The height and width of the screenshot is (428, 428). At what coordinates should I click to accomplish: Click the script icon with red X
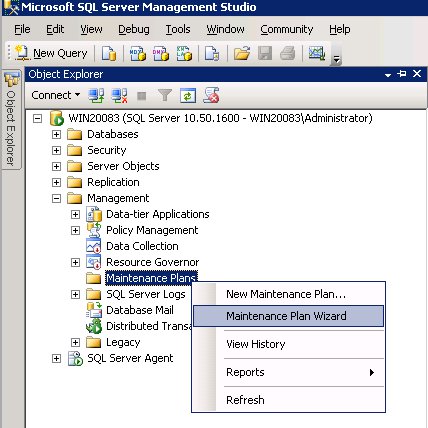coord(211,95)
